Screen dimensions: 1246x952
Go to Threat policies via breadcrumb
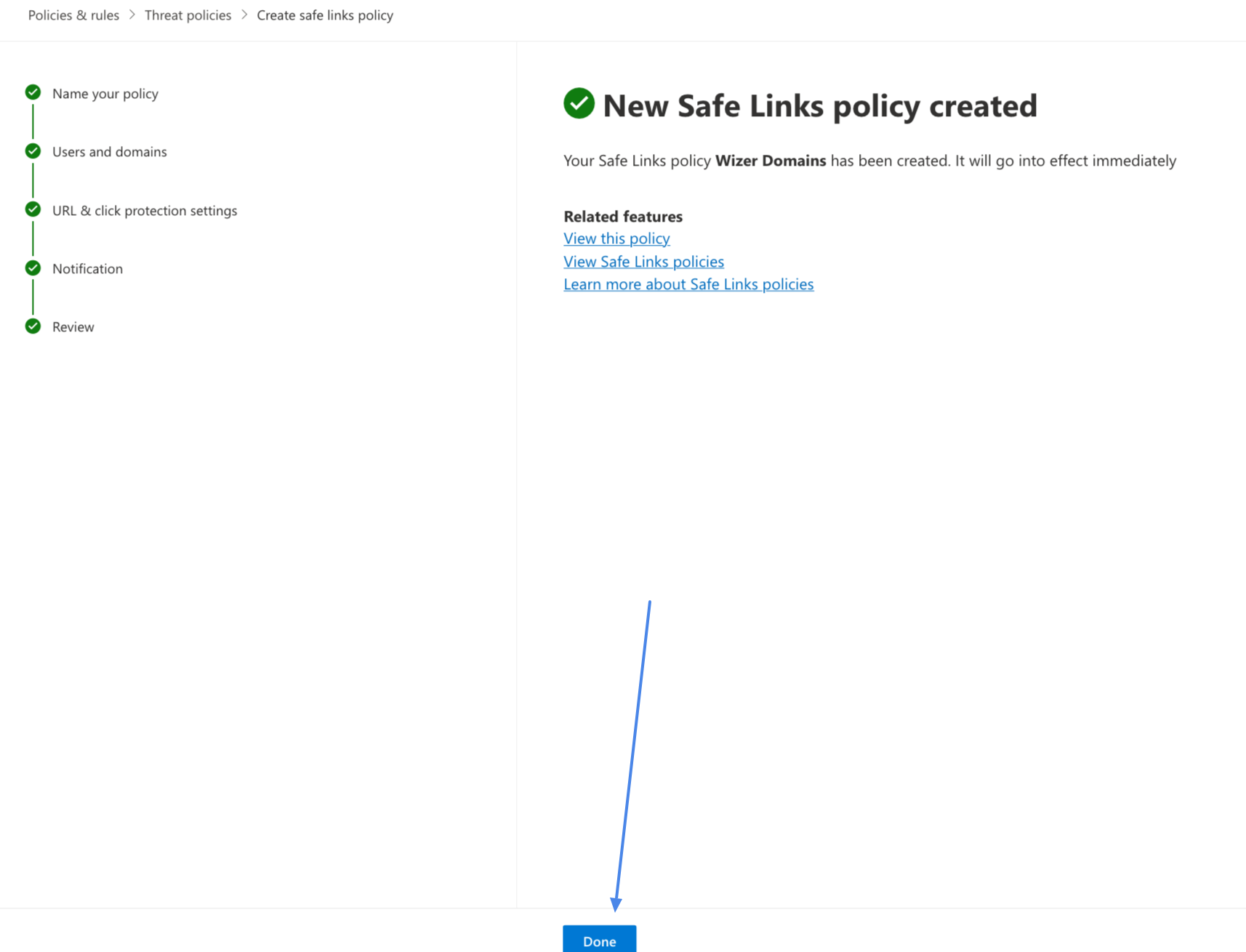(188, 15)
